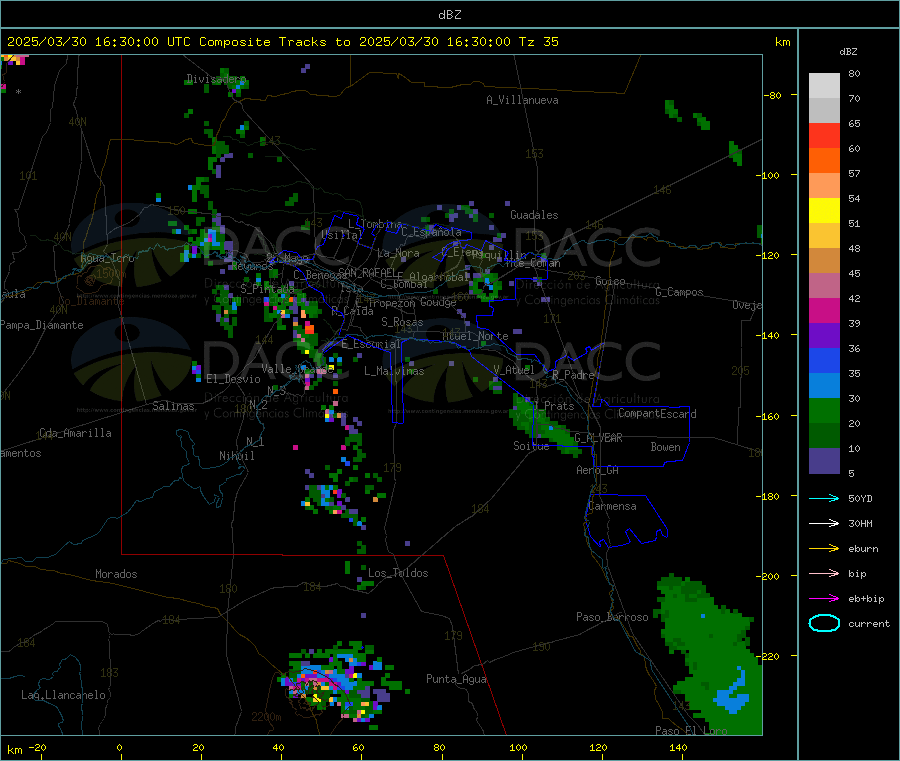
Task: Click the 'eburn' legend label
Action: click(863, 549)
